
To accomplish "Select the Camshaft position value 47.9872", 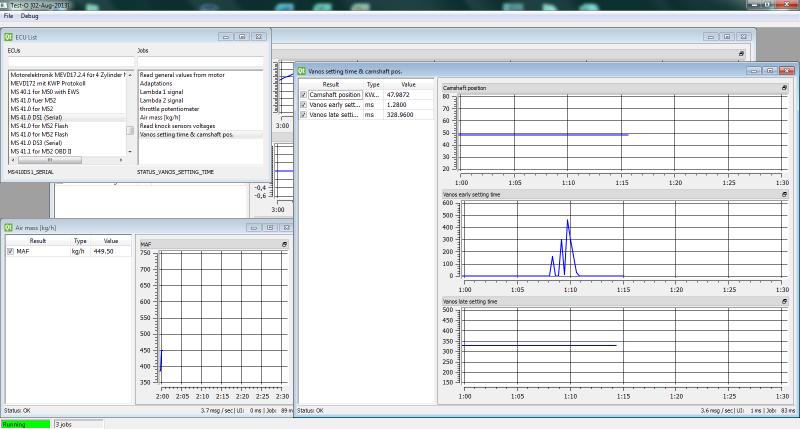I will coord(398,95).
